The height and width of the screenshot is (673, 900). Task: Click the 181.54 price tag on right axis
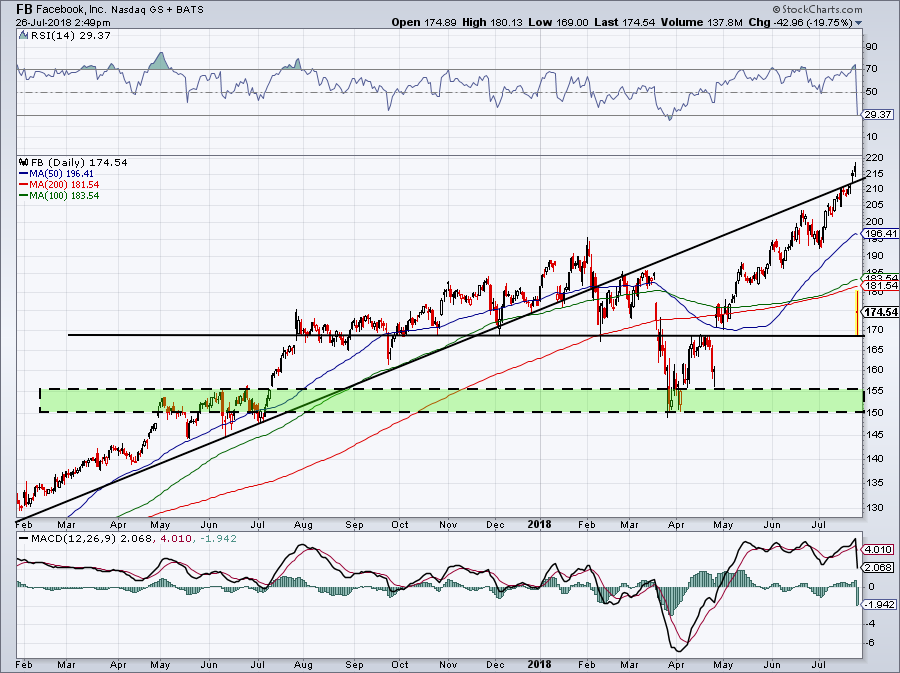click(880, 286)
